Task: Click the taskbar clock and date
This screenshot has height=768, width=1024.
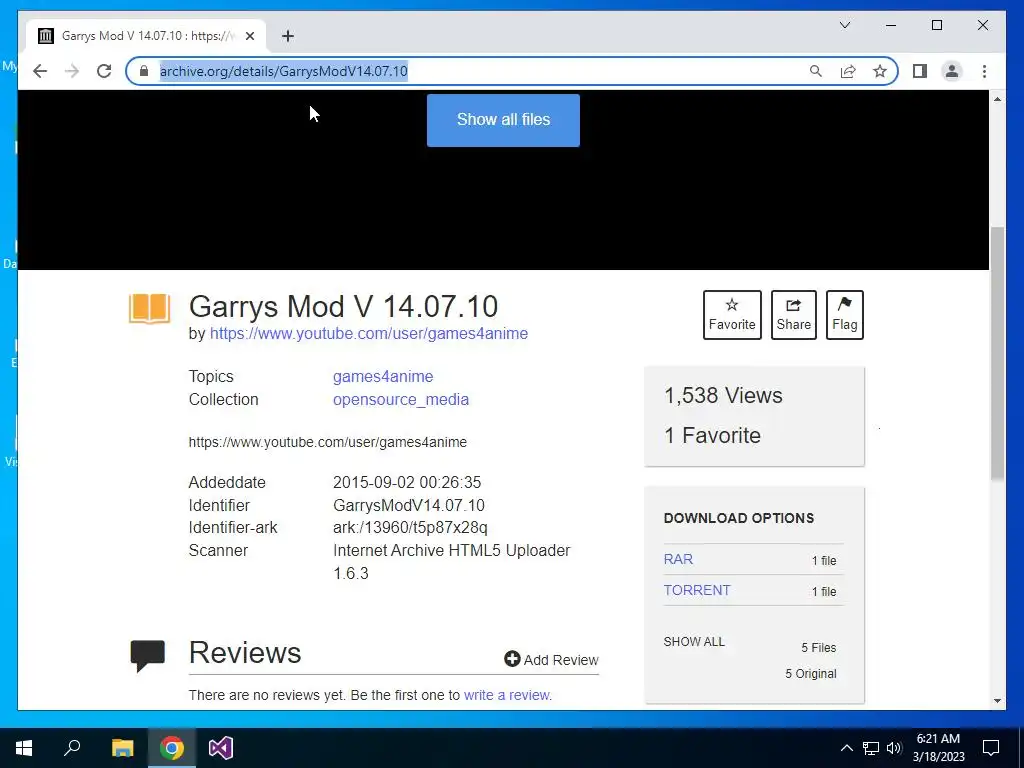Action: pyautogui.click(x=938, y=748)
